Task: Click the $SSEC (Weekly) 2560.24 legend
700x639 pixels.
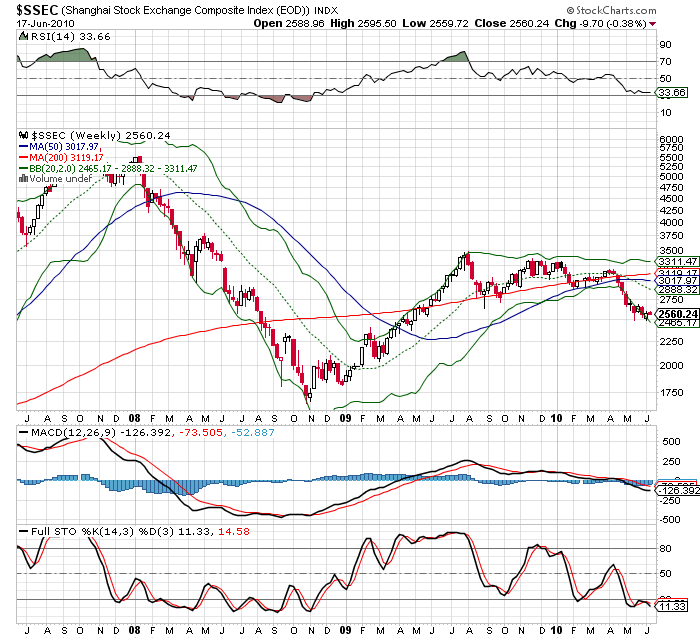Action: click(101, 135)
